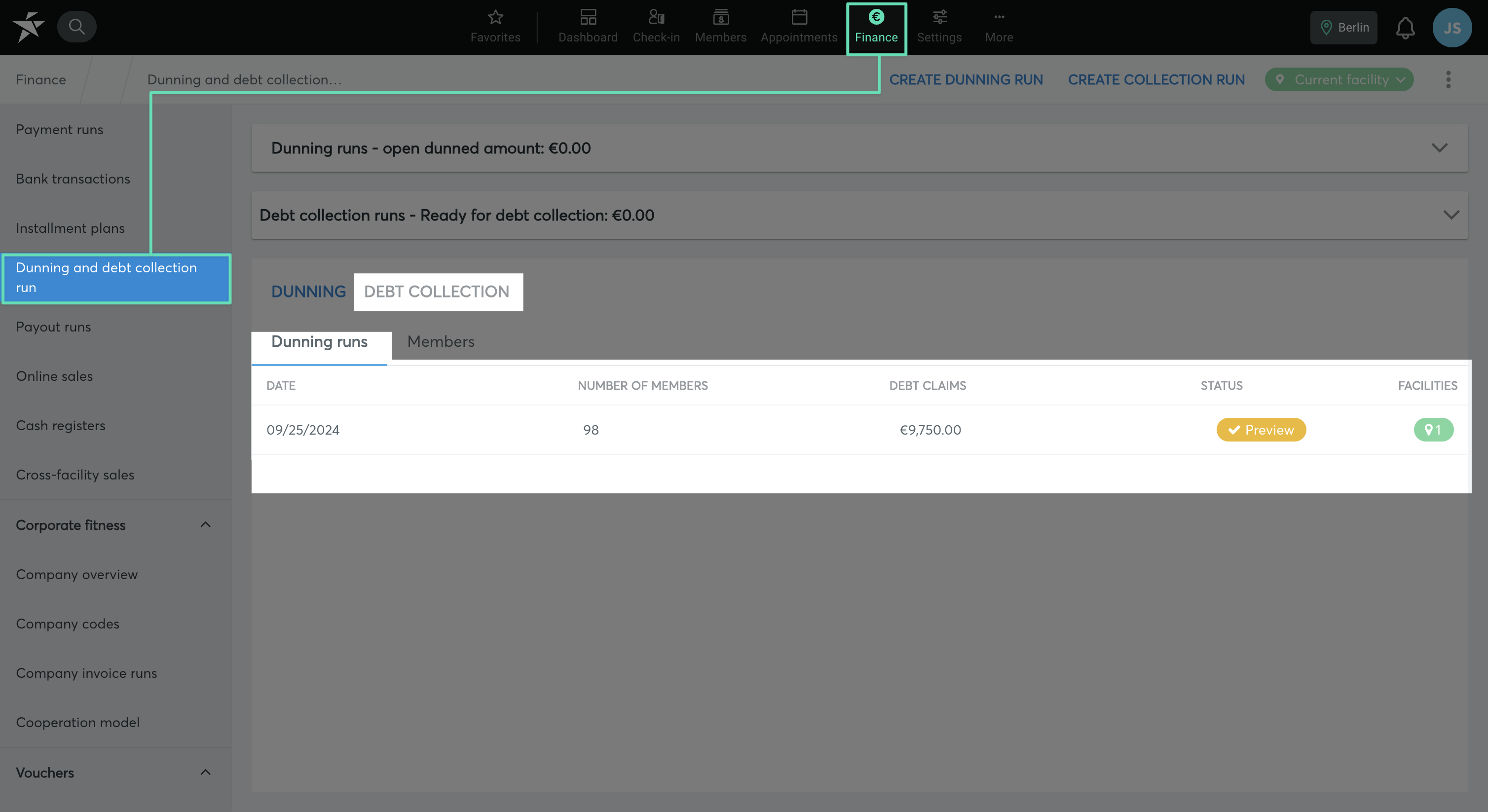The height and width of the screenshot is (812, 1488).
Task: Select the Finance euro navigation item
Action: (876, 28)
